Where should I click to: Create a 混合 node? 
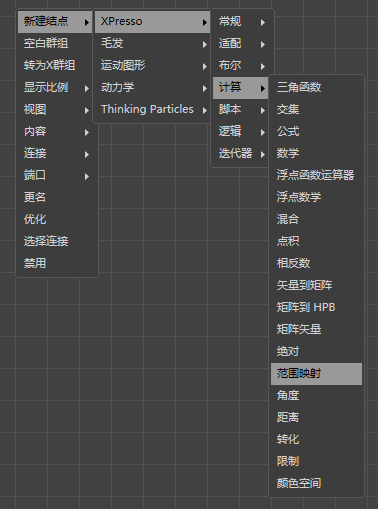point(316,219)
